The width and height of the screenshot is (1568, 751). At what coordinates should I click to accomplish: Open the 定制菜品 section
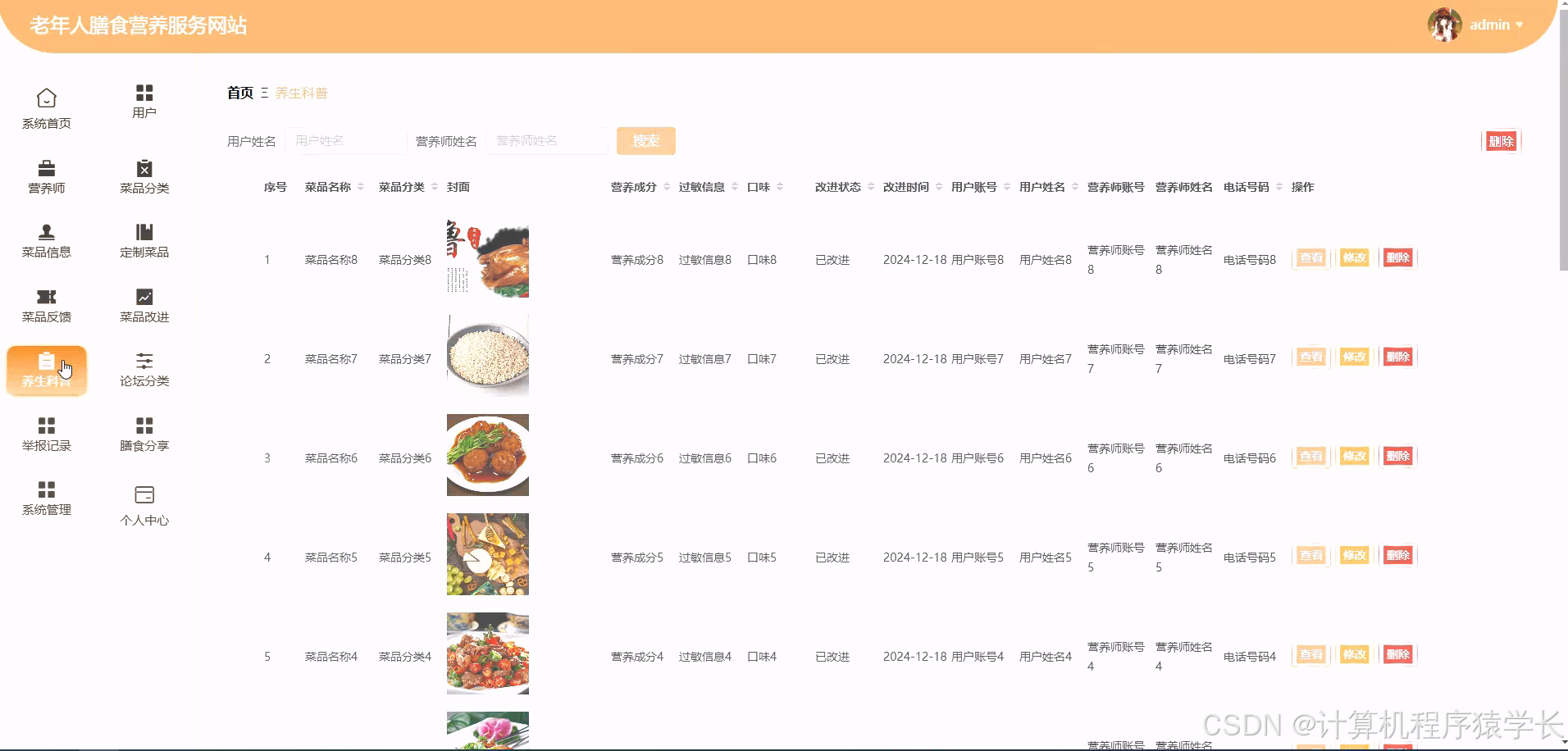click(144, 241)
